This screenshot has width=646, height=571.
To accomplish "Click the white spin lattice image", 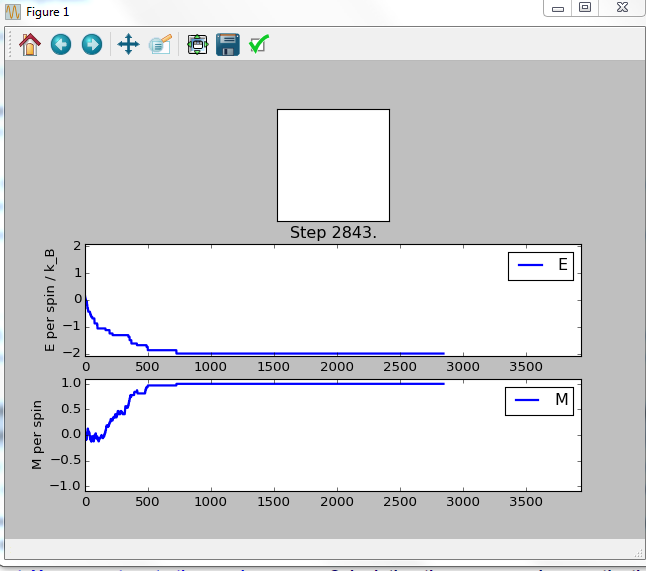I will tap(333, 165).
